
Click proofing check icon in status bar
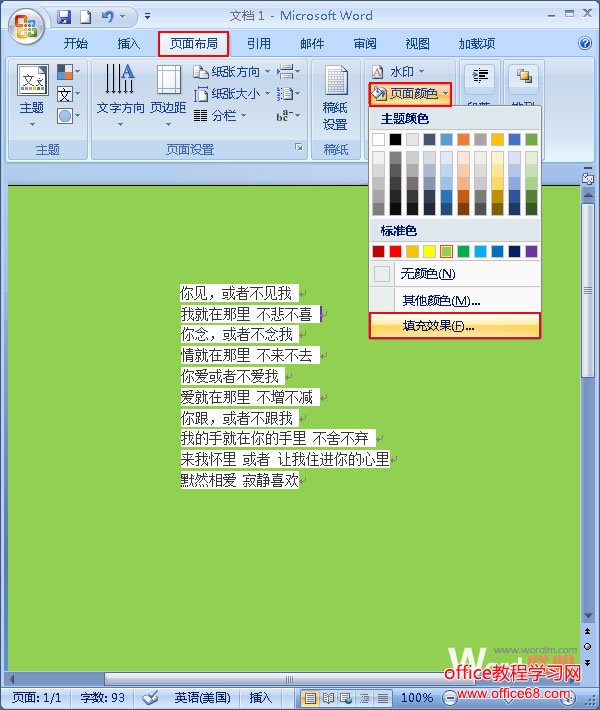pos(150,697)
